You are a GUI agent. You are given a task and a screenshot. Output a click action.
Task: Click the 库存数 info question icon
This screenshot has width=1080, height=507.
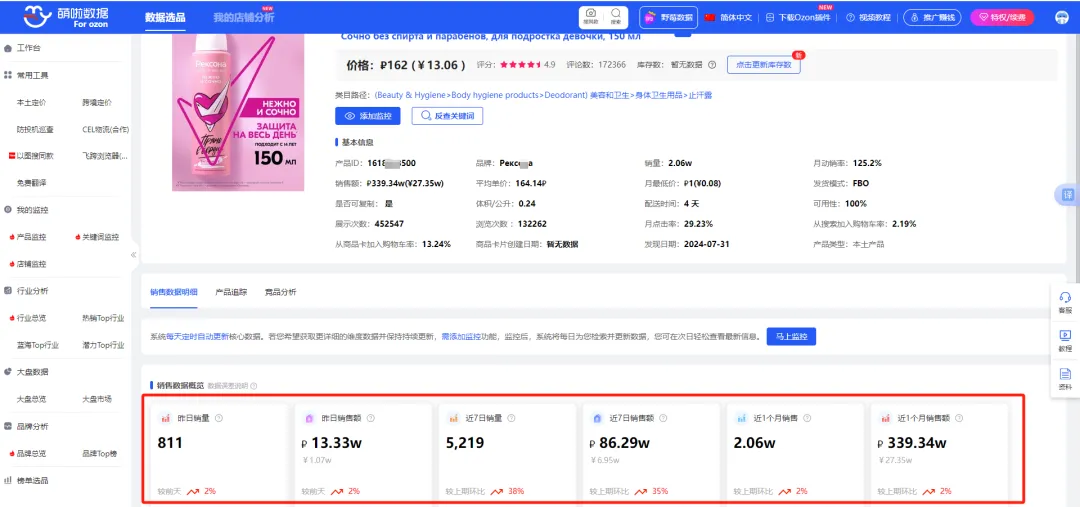point(712,65)
